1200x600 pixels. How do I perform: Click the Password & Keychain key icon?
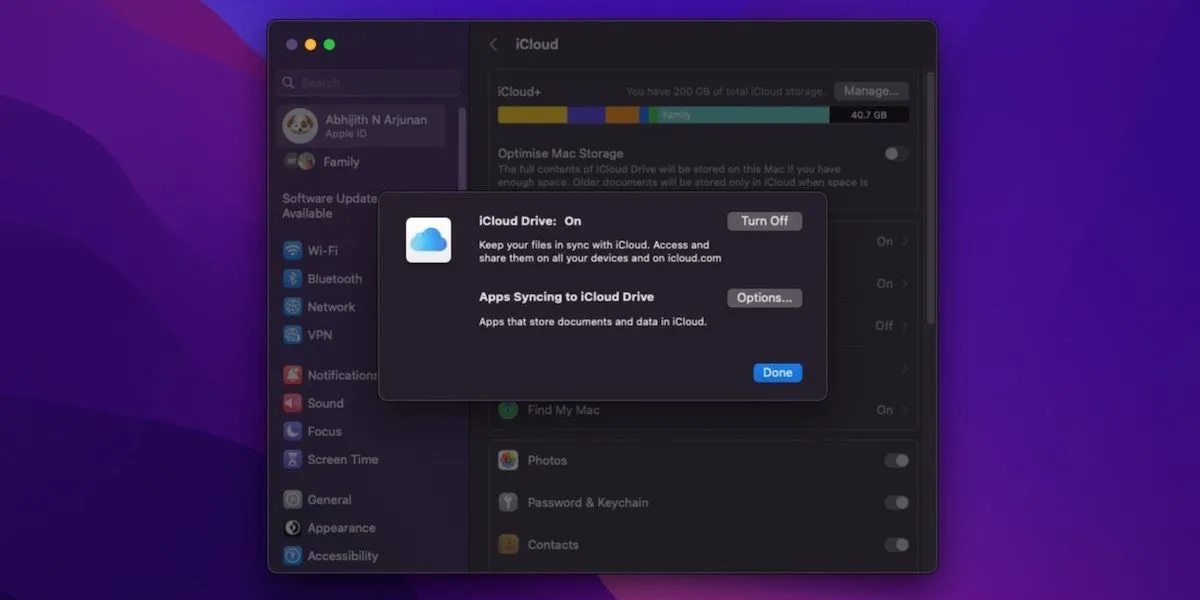point(508,502)
